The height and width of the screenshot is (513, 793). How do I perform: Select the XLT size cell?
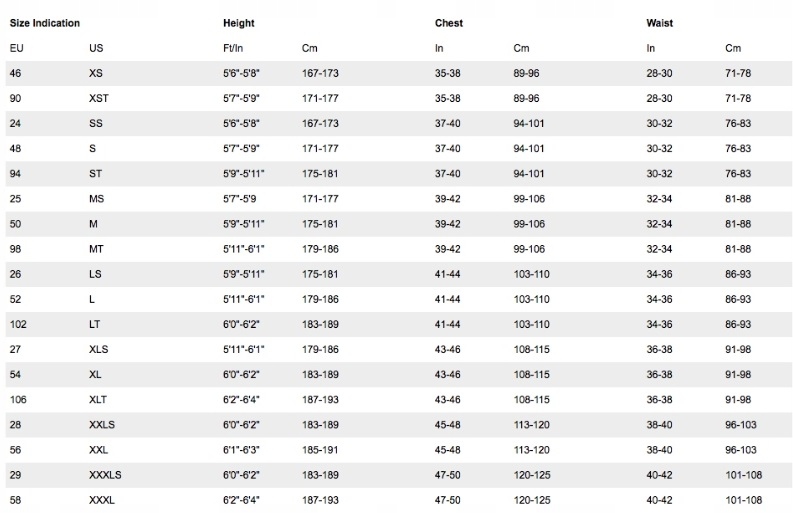99,399
